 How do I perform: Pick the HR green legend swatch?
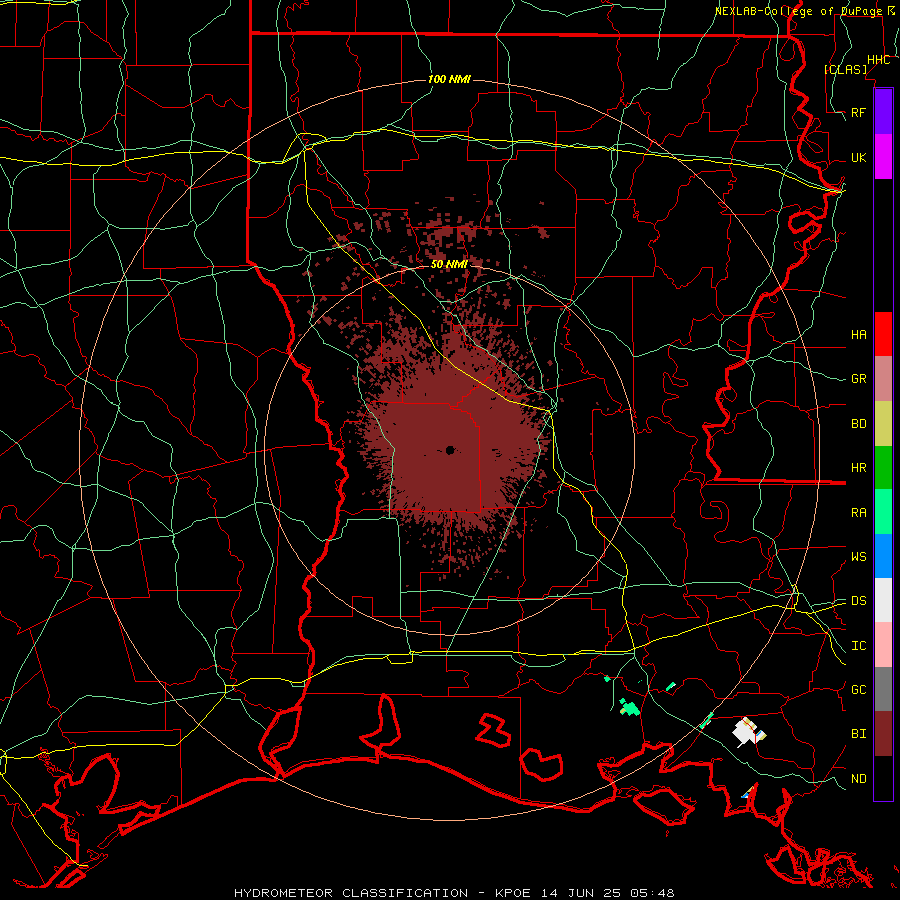coord(883,468)
